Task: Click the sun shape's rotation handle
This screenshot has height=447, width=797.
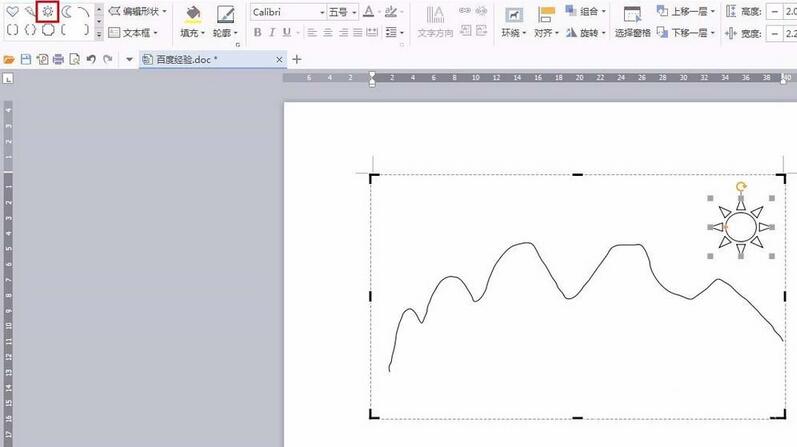Action: pos(741,187)
